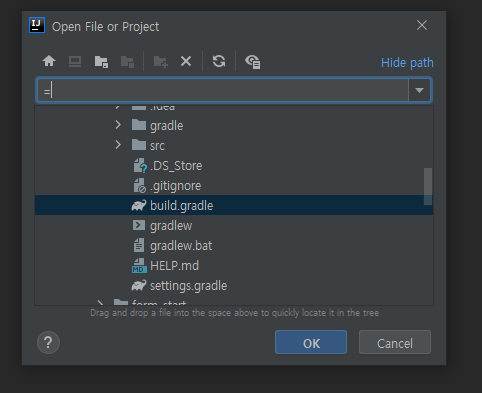Screen dimensions: 482x393
Task: Click the IntelliJ IDEA logo in title bar
Action: 37,25
